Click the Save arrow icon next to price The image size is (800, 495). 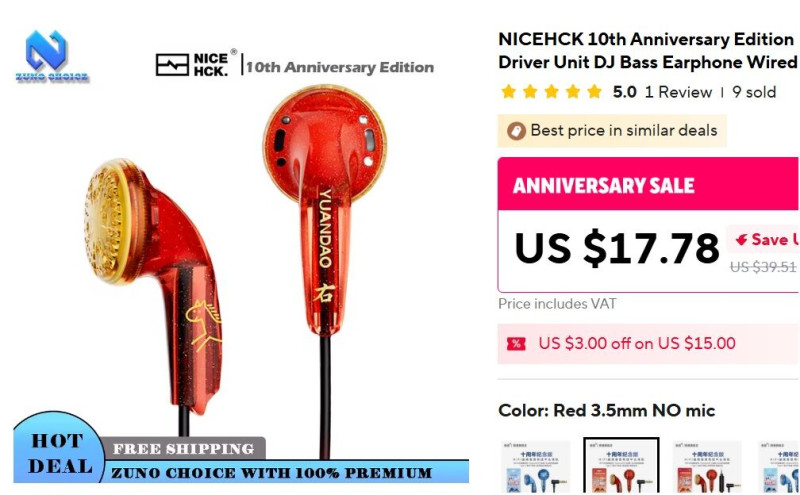pyautogui.click(x=741, y=239)
